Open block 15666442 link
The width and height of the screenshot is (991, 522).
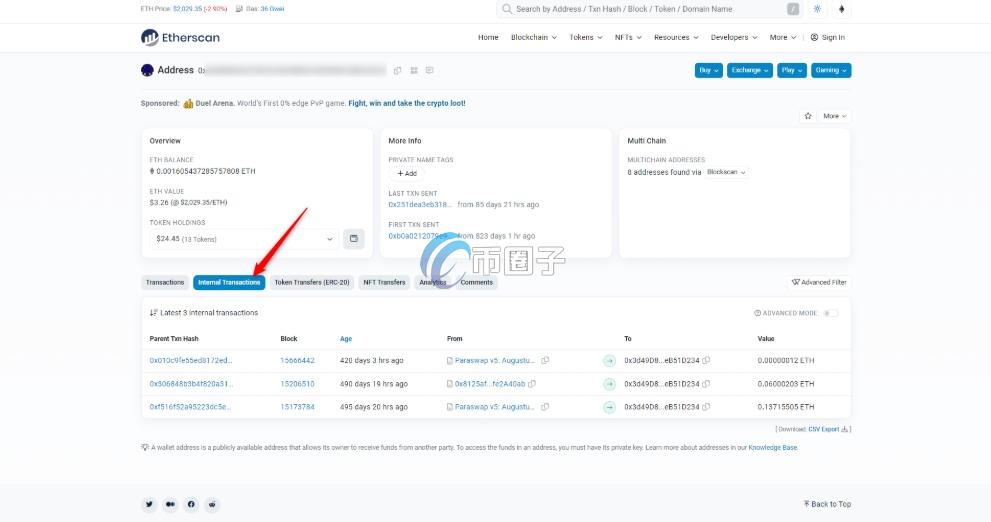click(297, 360)
